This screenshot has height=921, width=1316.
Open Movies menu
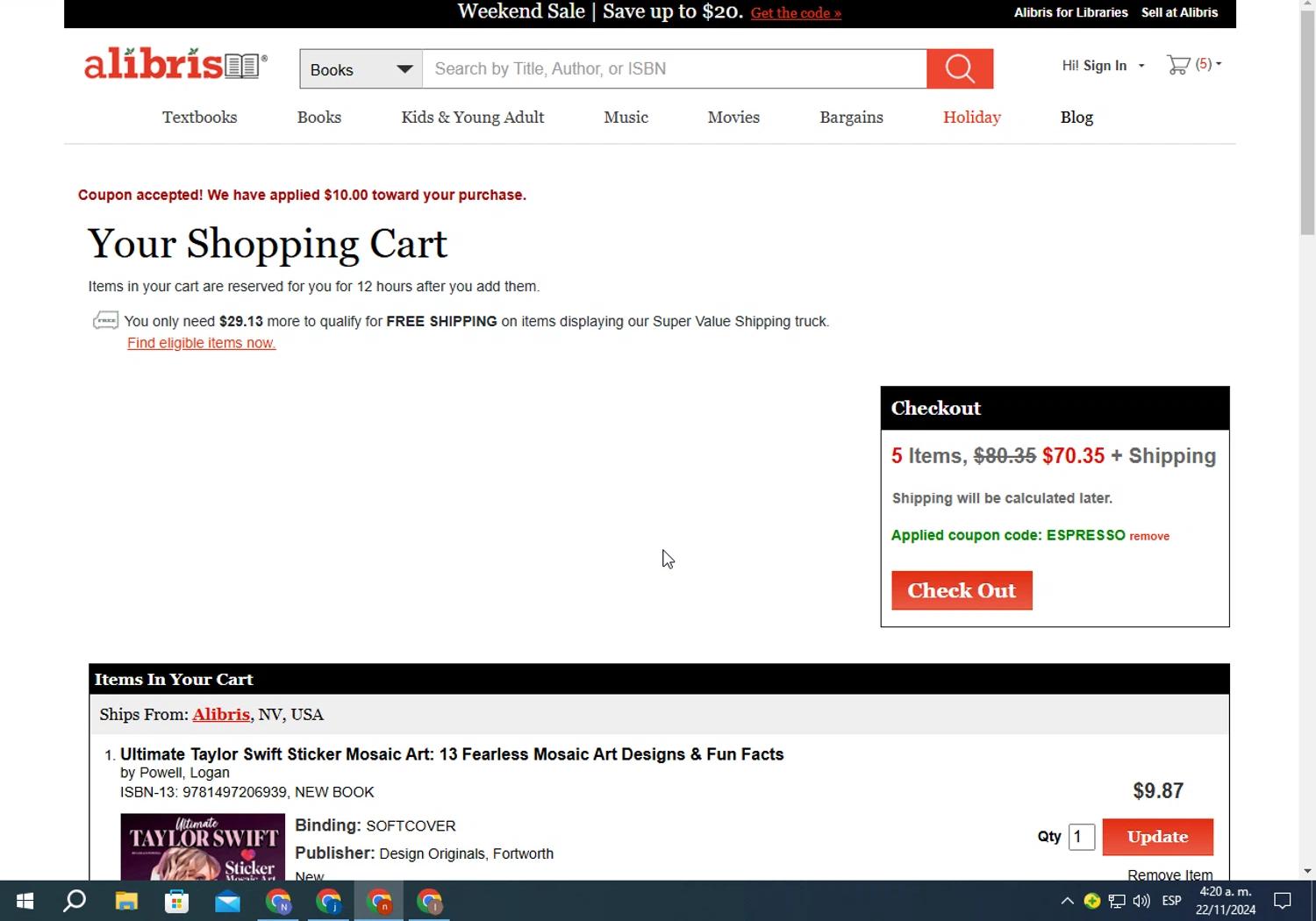[733, 117]
